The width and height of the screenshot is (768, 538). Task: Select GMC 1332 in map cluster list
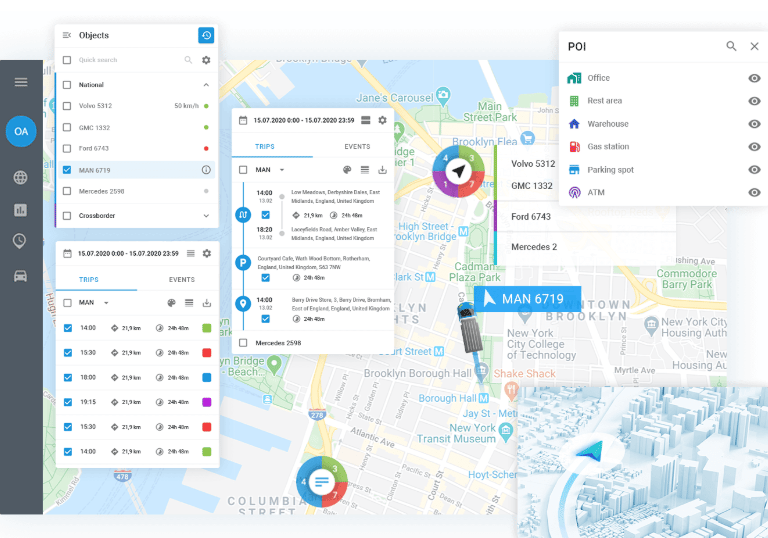point(531,186)
